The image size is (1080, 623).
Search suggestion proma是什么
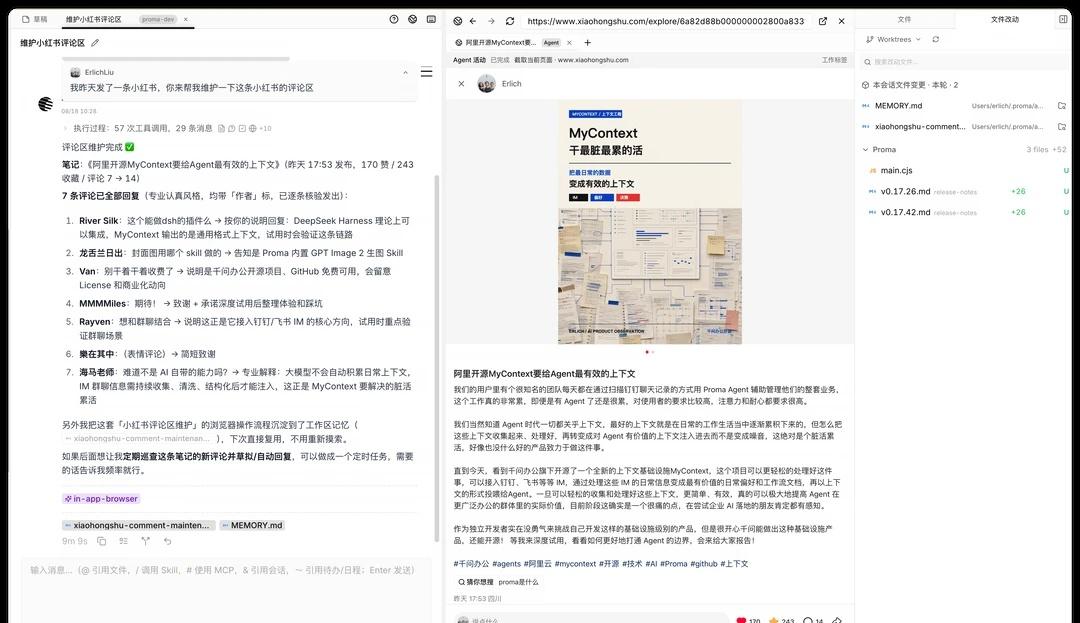click(x=518, y=582)
